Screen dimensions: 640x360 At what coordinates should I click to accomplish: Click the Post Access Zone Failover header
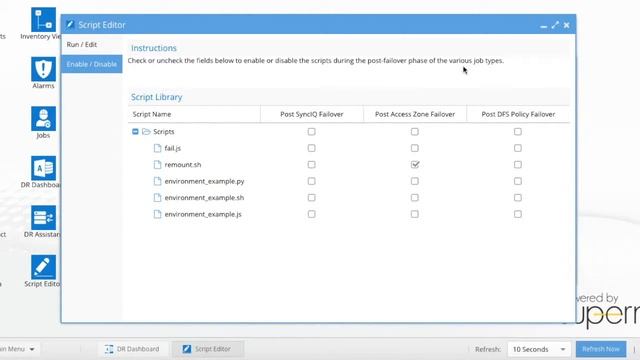(x=415, y=114)
